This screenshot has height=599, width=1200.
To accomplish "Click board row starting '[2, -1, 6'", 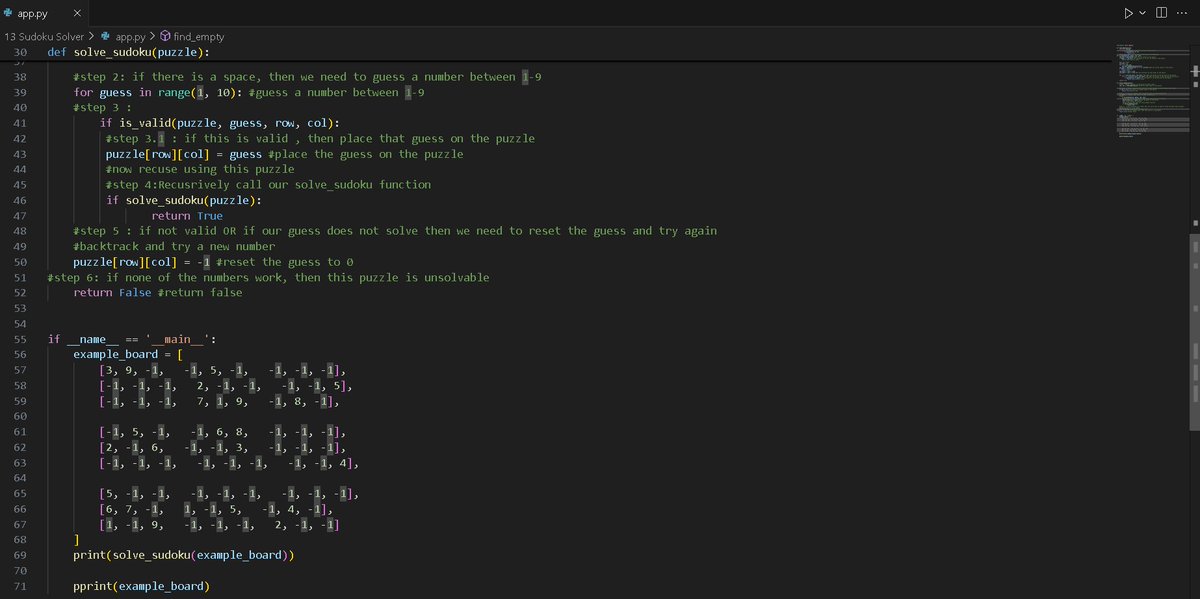I will 221,447.
